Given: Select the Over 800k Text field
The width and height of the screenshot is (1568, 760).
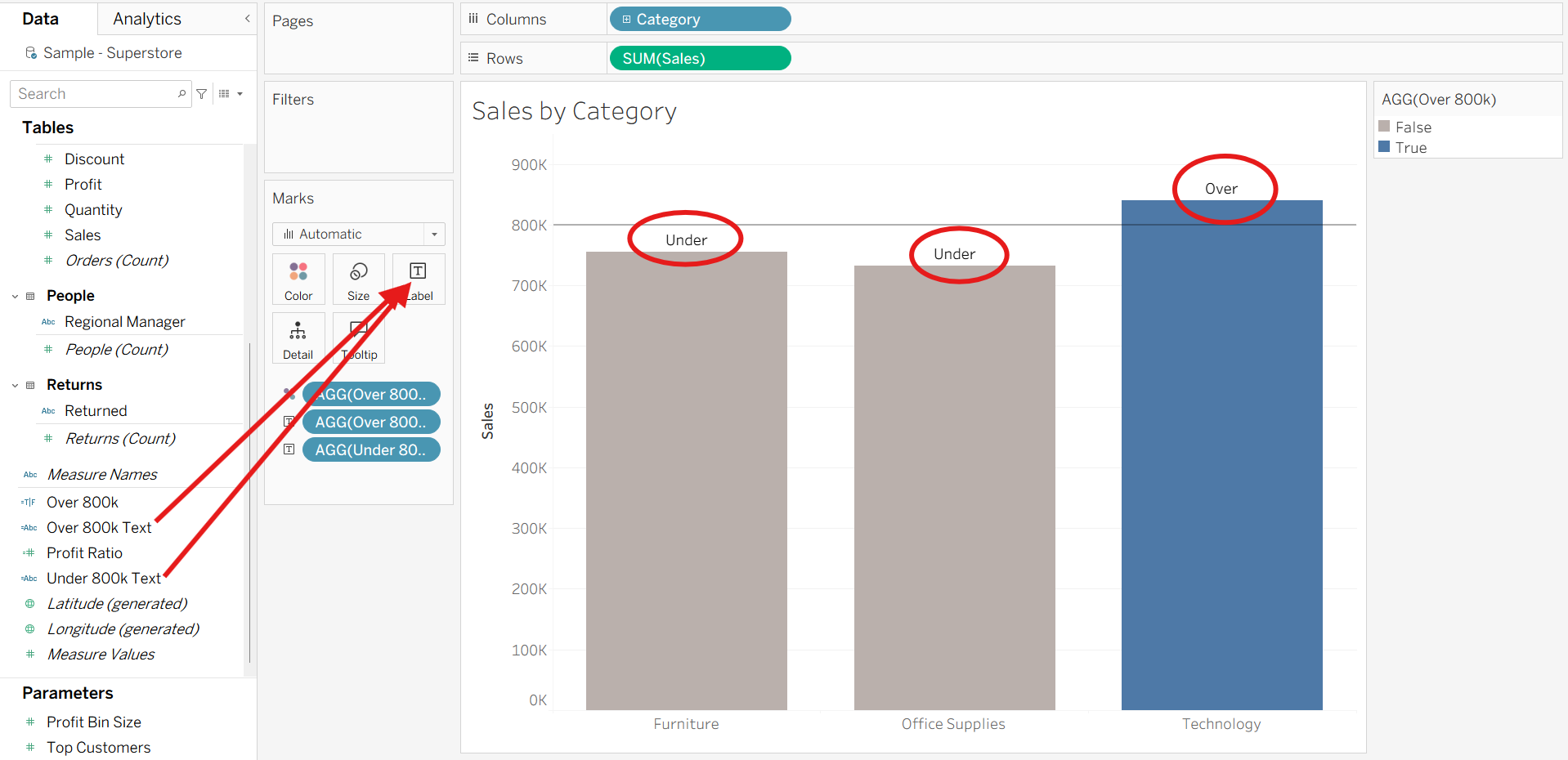Looking at the screenshot, I should (99, 528).
